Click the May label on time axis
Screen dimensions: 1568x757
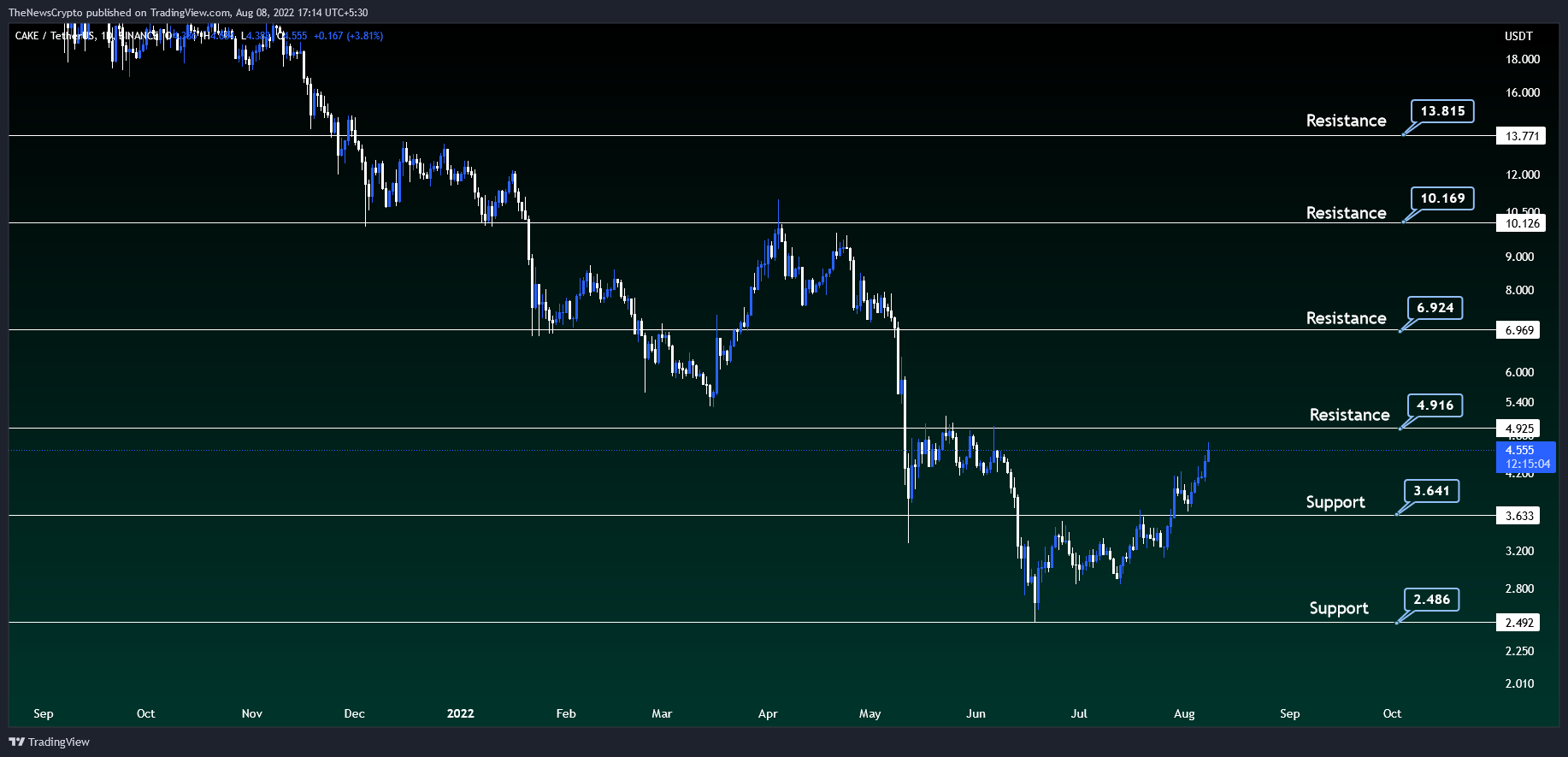click(x=869, y=713)
